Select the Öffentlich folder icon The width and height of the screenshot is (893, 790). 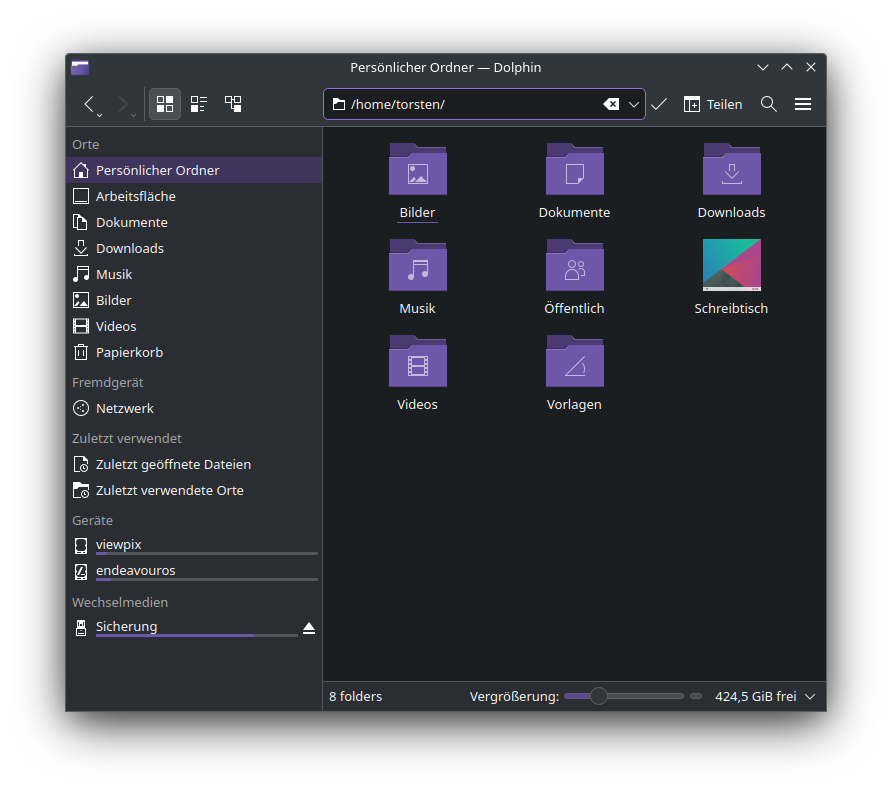click(575, 265)
